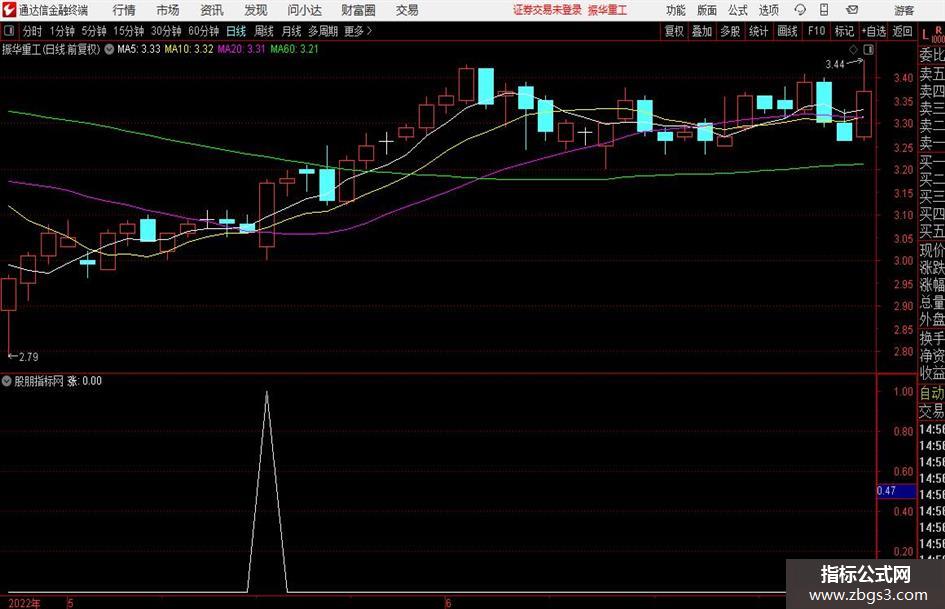
Task: Open the 发现 menu
Action: click(x=256, y=10)
